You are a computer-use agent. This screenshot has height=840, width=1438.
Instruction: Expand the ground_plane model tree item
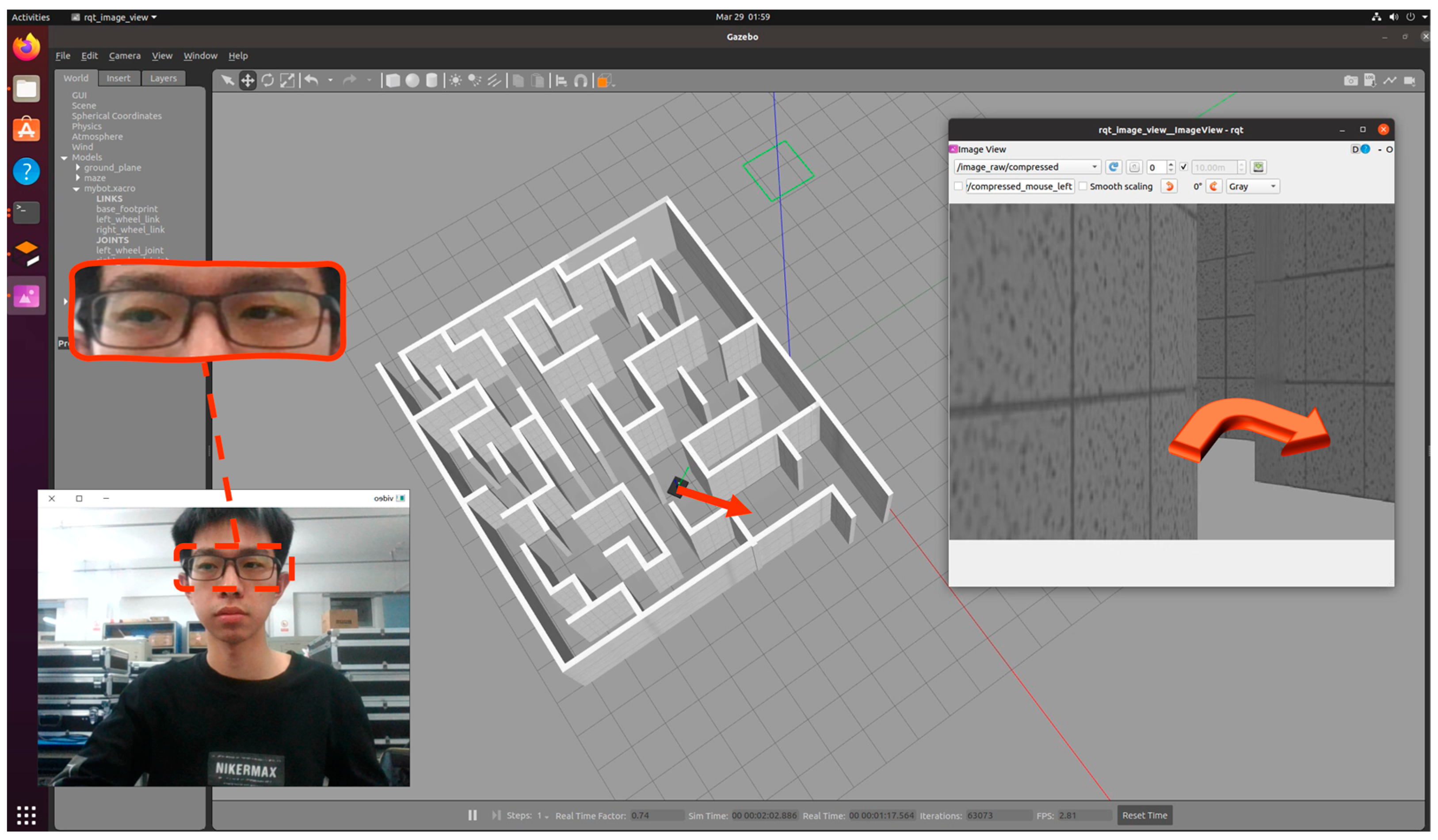pos(78,167)
